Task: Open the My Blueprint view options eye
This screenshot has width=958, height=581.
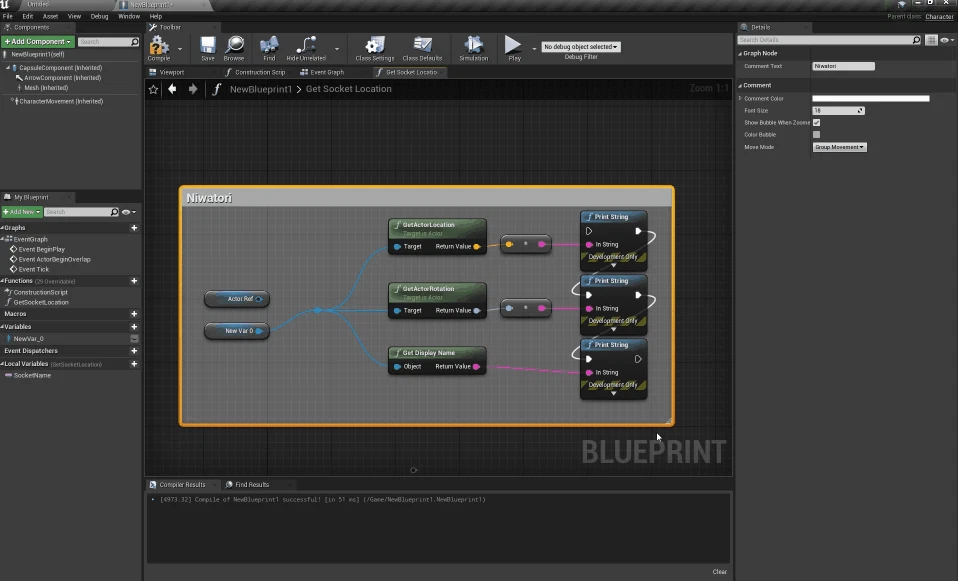Action: (129, 212)
